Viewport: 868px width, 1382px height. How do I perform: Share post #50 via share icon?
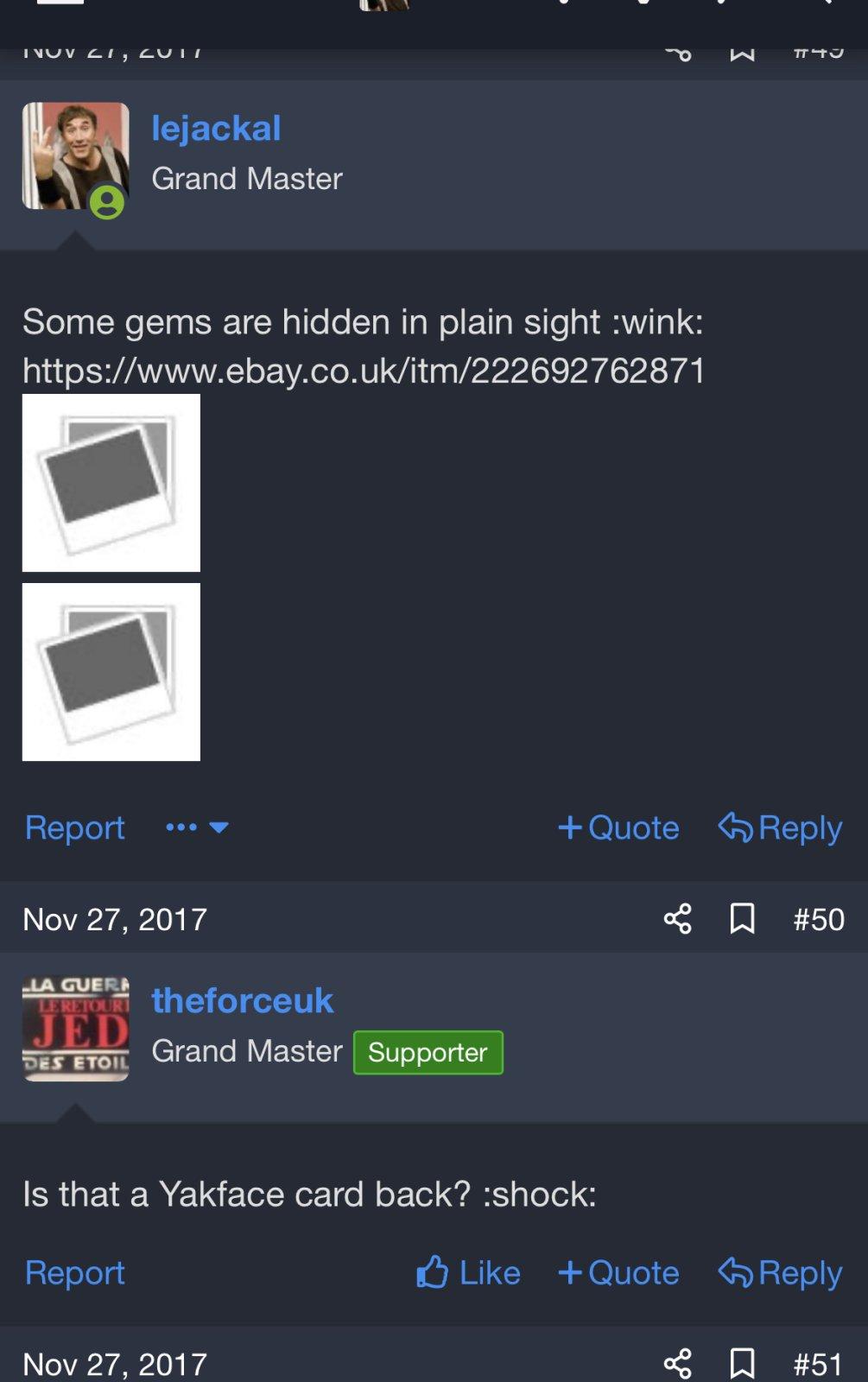pos(678,918)
